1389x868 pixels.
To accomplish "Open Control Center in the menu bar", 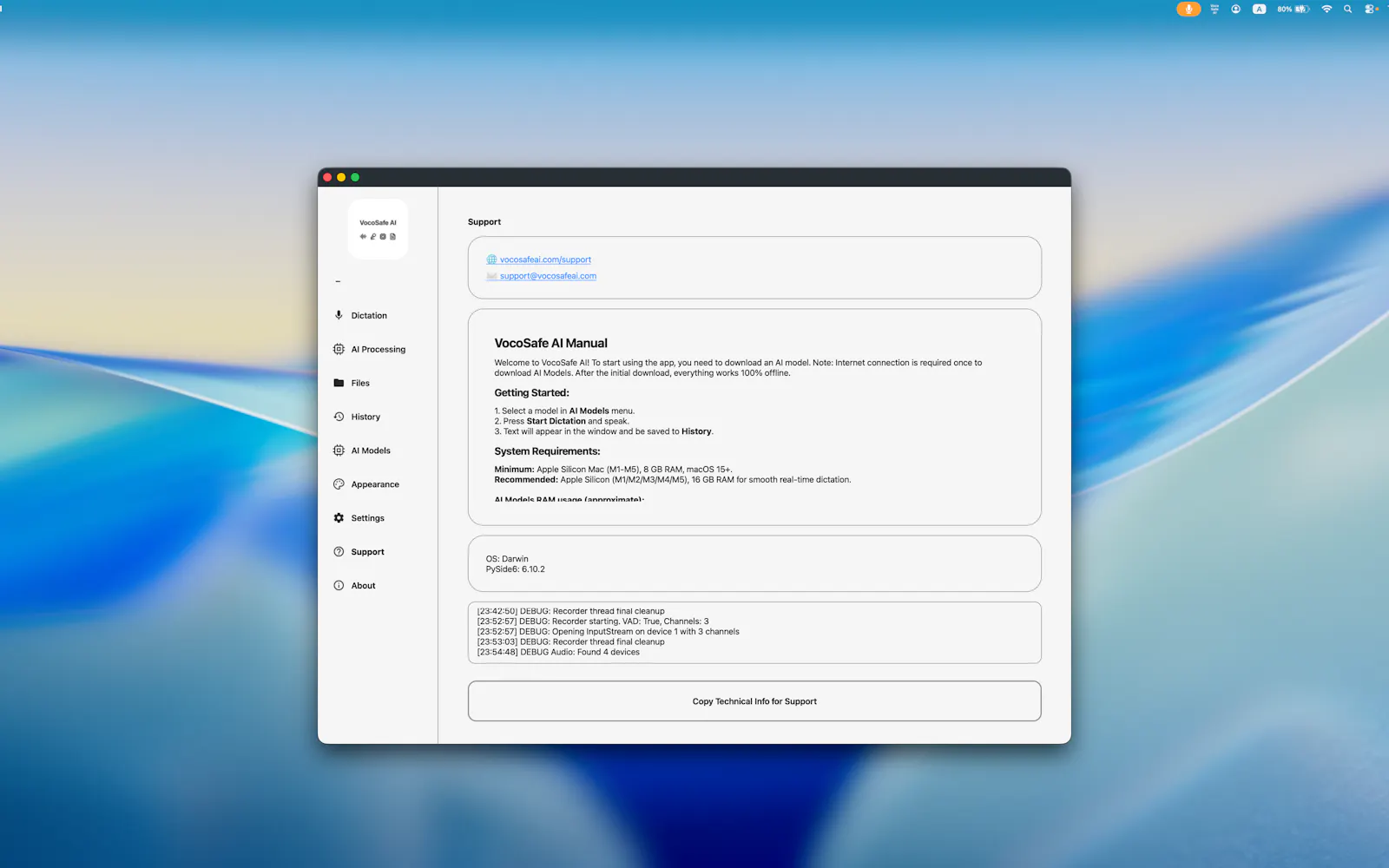I will click(1371, 9).
